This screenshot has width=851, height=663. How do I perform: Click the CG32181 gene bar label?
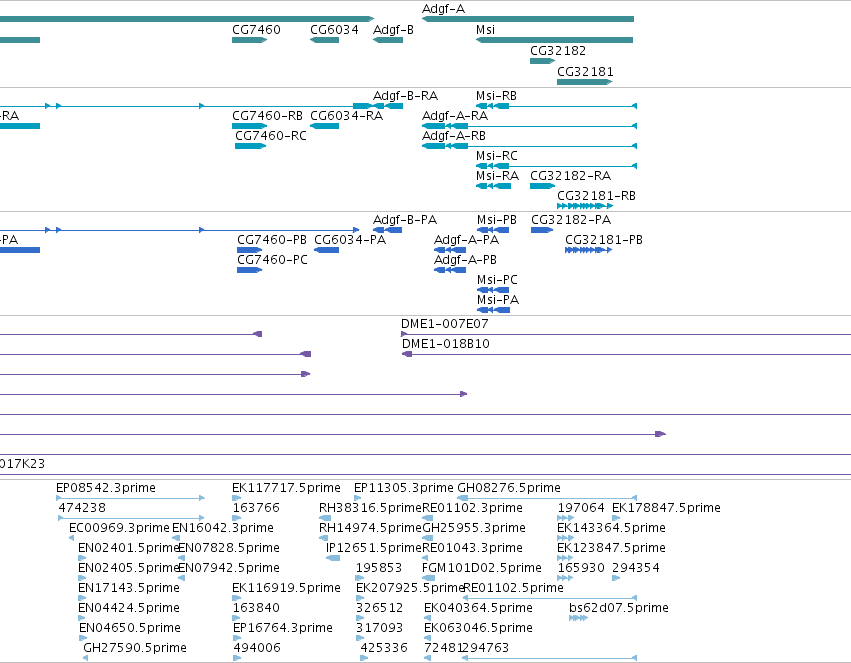click(x=585, y=72)
